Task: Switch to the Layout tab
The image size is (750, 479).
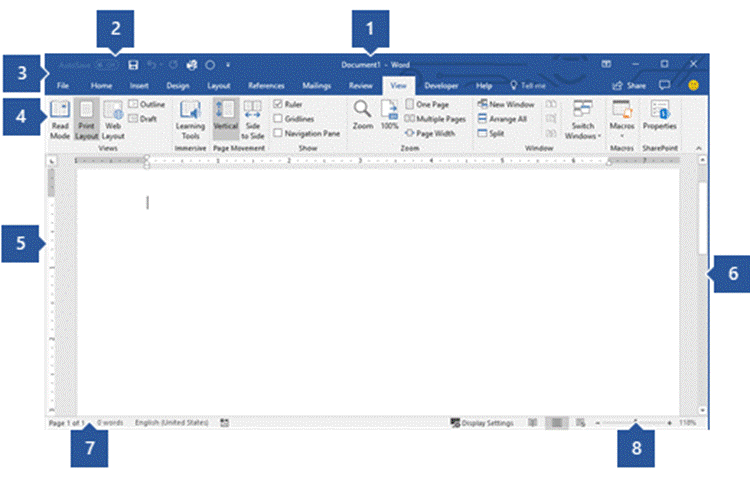Action: [219, 86]
